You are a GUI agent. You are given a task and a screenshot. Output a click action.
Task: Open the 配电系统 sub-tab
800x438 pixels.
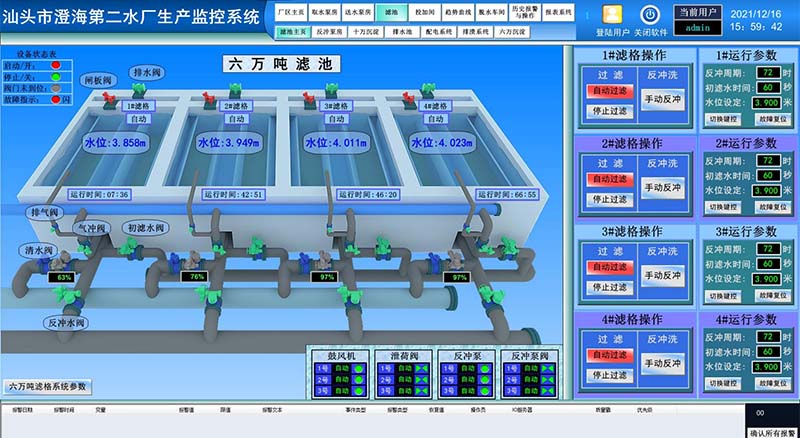point(439,32)
